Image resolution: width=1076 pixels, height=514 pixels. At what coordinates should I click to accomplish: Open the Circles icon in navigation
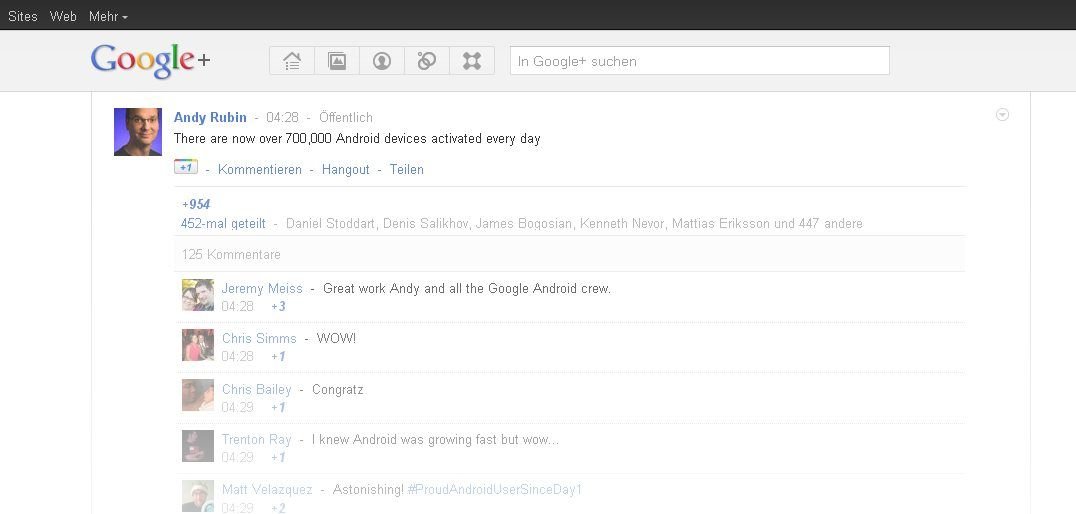tap(427, 61)
